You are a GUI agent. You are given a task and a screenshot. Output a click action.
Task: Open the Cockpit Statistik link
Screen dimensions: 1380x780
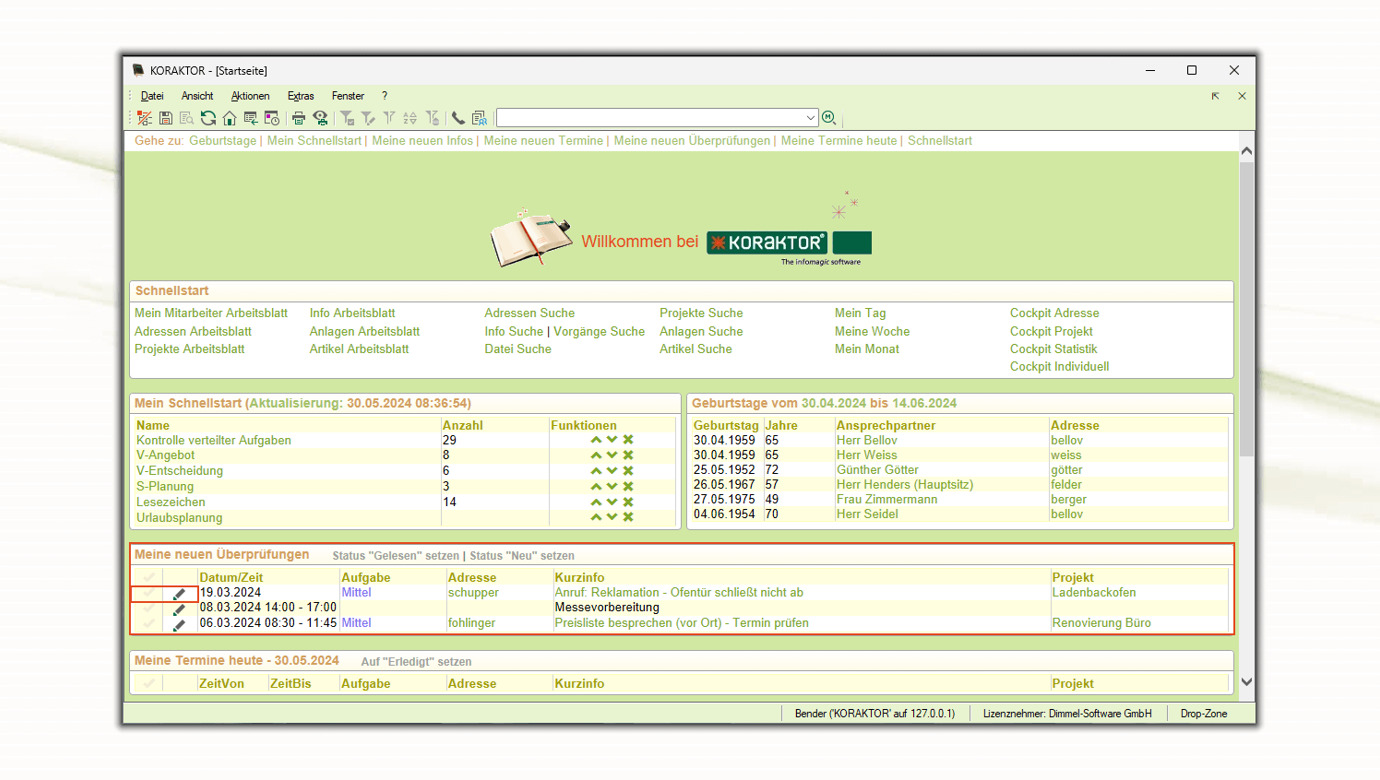[x=1053, y=349]
